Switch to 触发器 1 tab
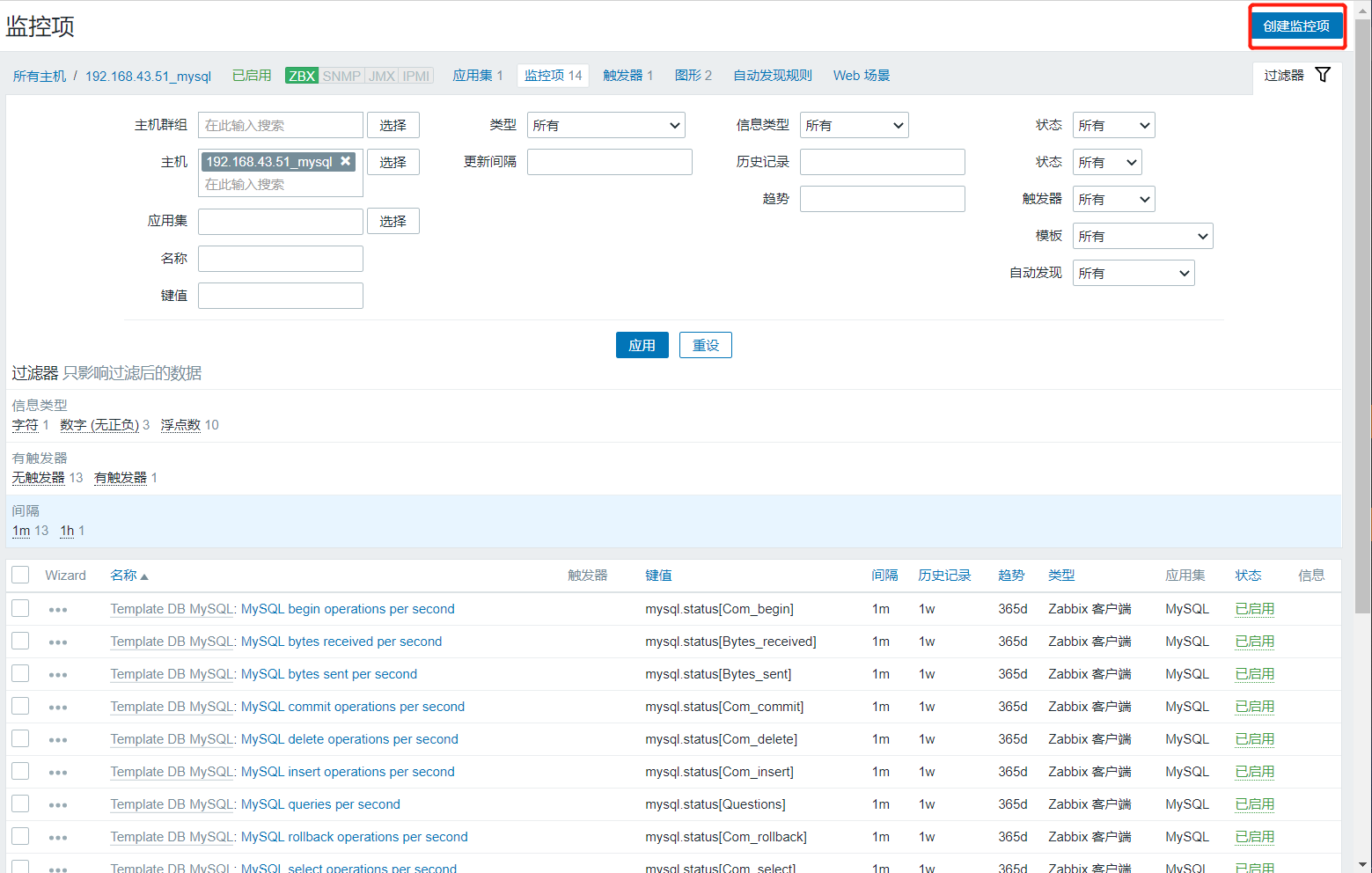The image size is (1372, 873). [627, 76]
